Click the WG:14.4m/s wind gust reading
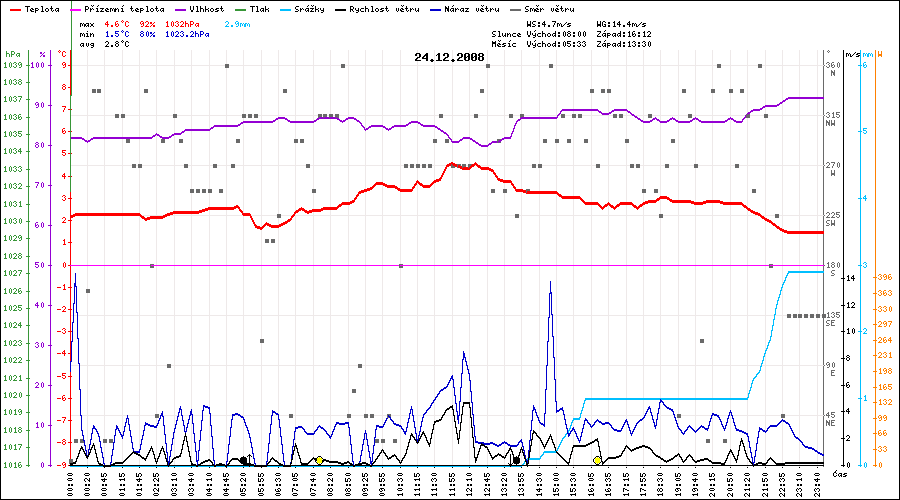The image size is (900, 500). (x=623, y=22)
